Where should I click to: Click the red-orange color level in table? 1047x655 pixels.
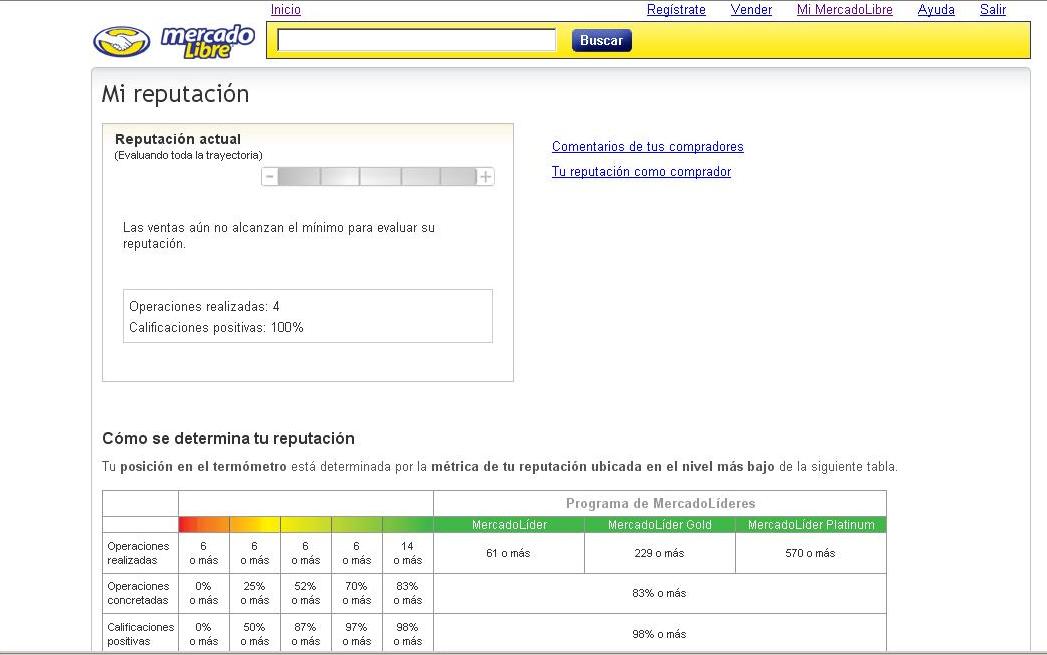pos(204,525)
